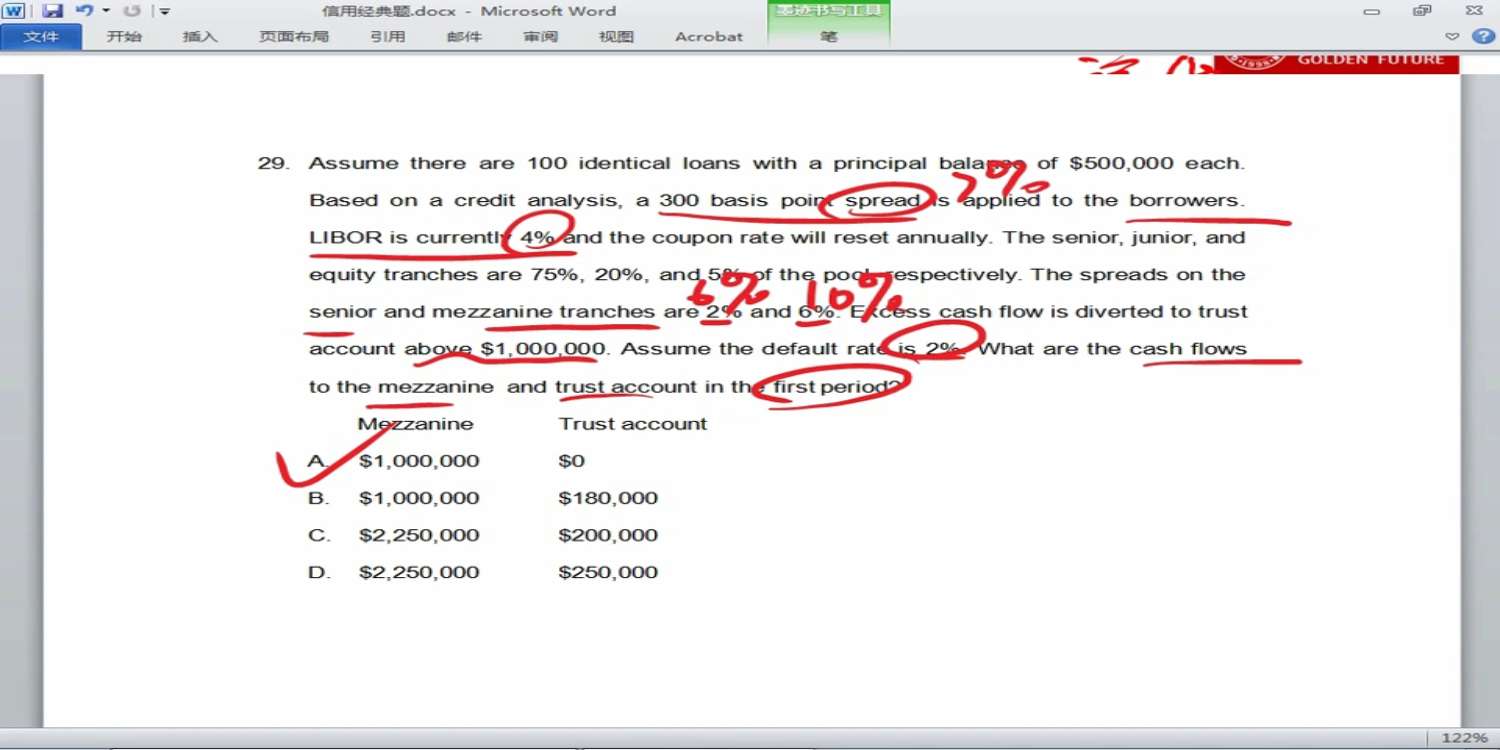Click the word 'LIBOR' in the question
Viewport: 1500px width, 750px height.
point(346,237)
